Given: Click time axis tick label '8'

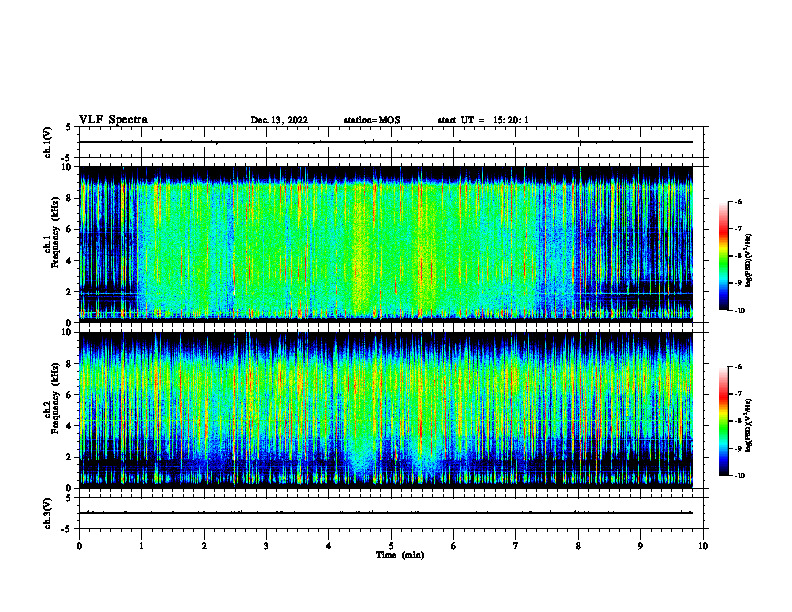Looking at the screenshot, I should click(578, 546).
